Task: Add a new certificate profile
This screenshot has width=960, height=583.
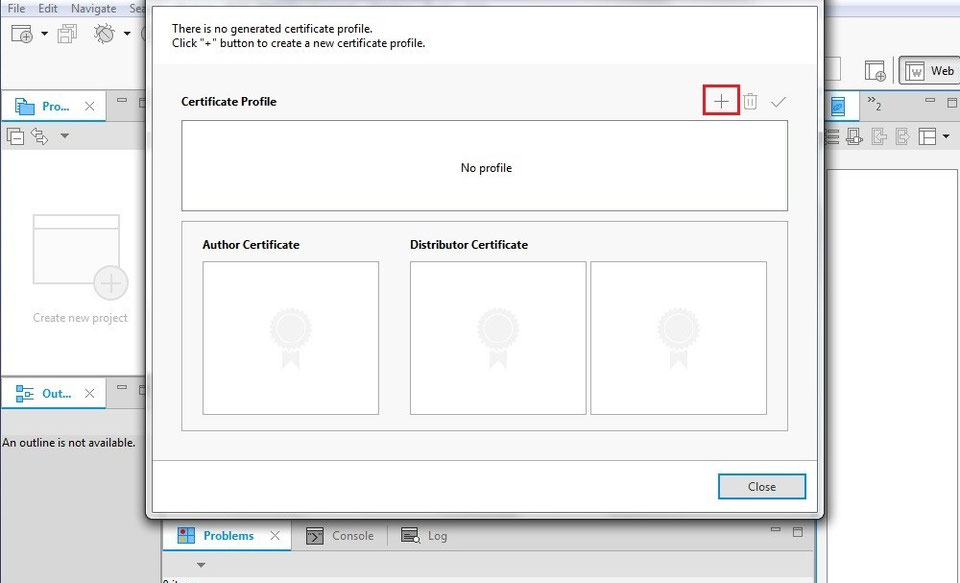Action: (720, 100)
